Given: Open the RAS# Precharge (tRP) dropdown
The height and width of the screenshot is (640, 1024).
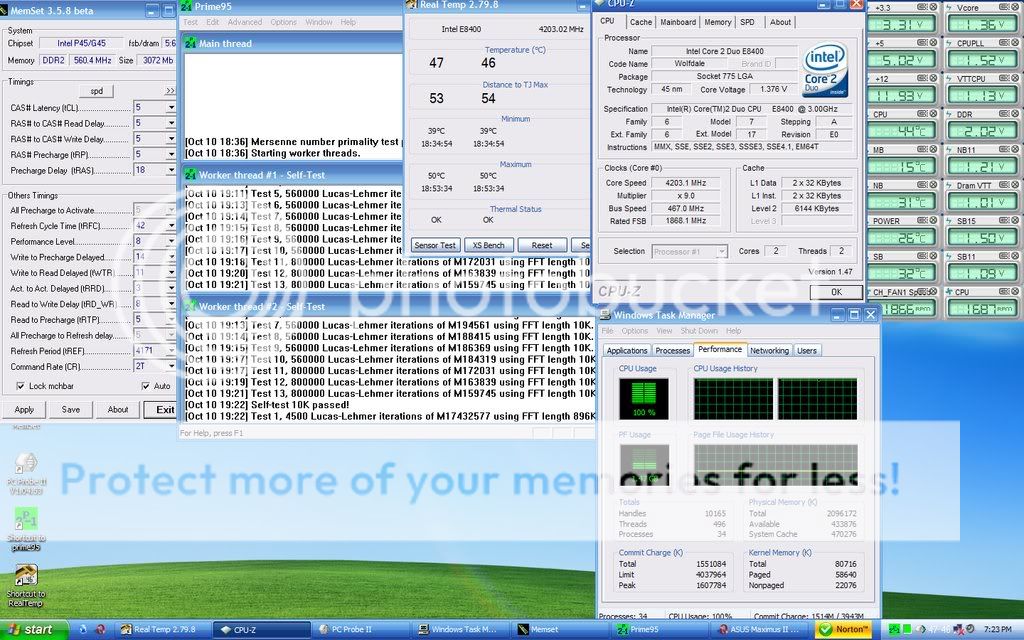Looking at the screenshot, I should coord(170,154).
